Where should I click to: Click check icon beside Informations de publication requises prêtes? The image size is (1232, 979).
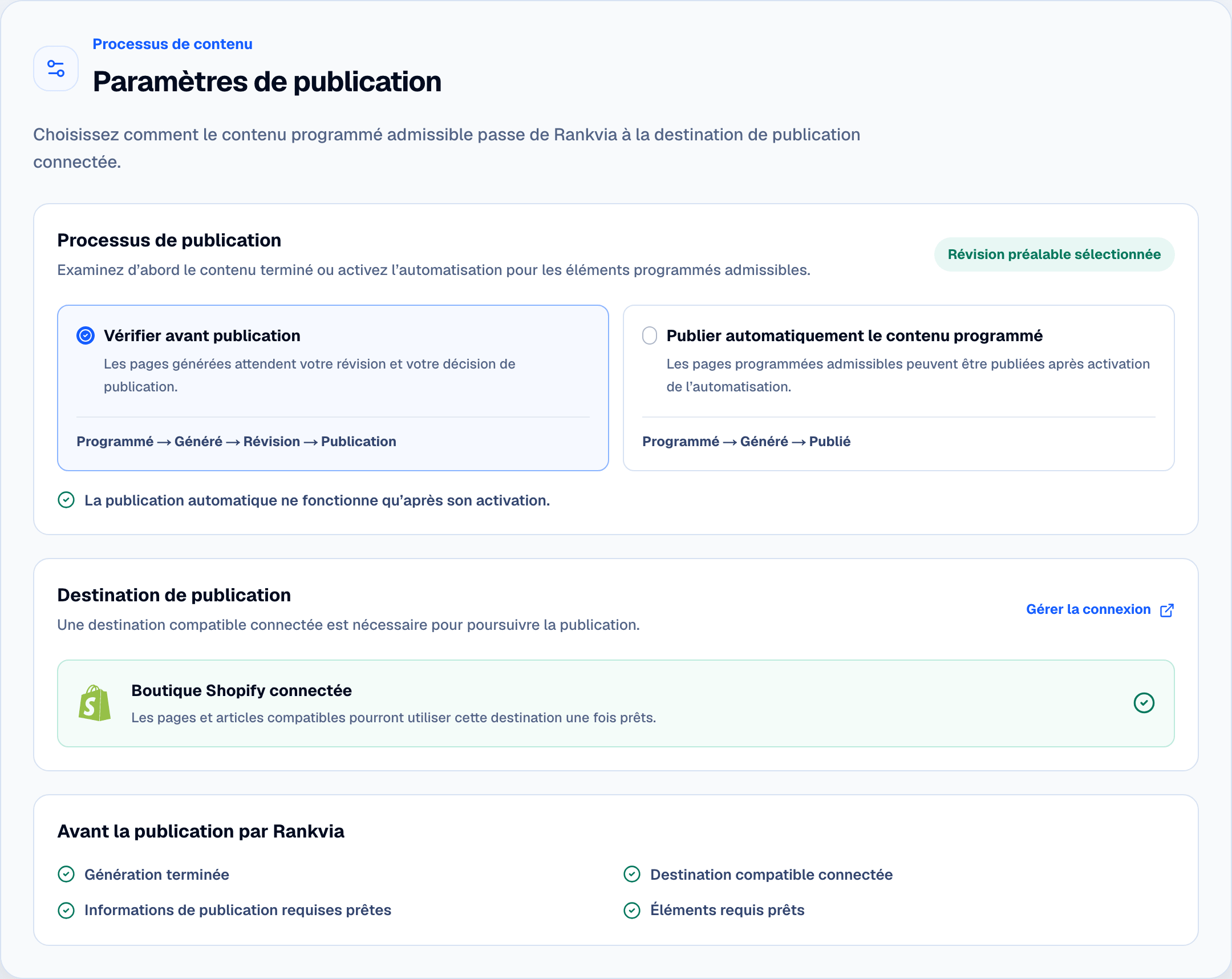pyautogui.click(x=66, y=910)
